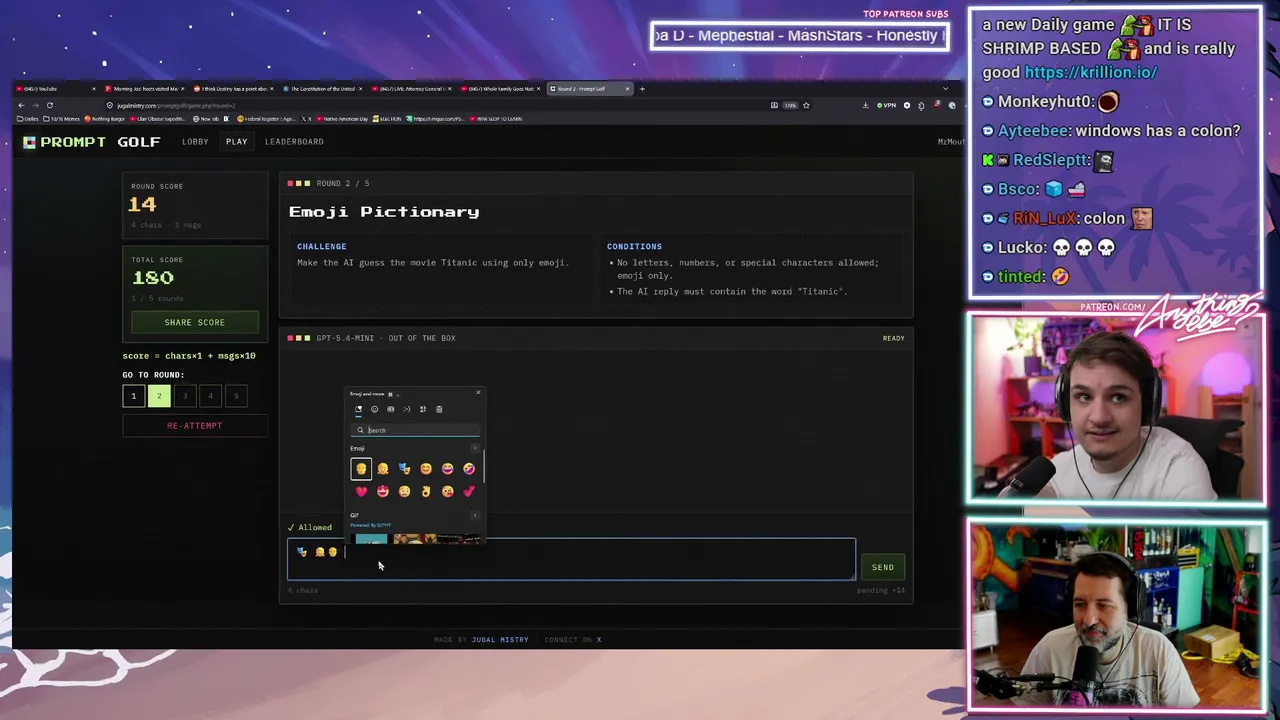Switch to the Whole Family Goes Nuts tab

pos(499,89)
